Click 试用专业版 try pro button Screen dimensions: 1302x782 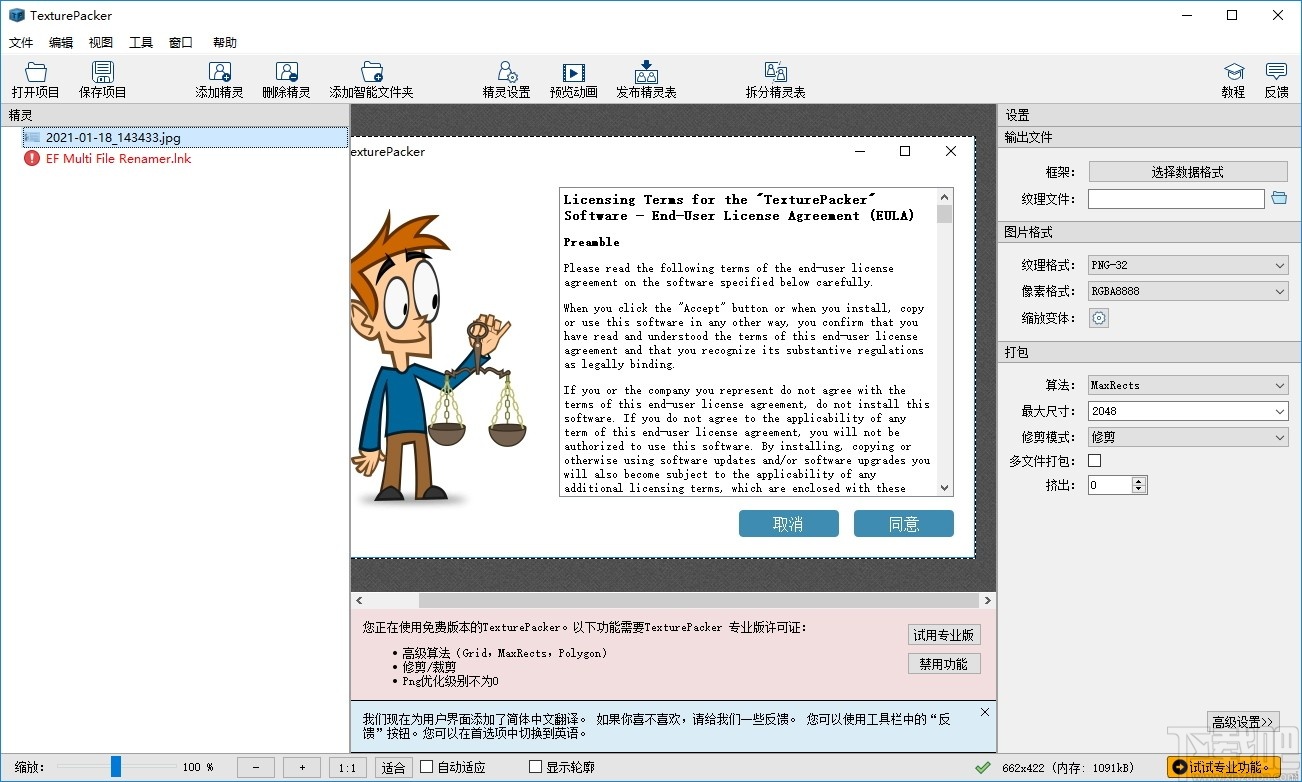pyautogui.click(x=944, y=635)
